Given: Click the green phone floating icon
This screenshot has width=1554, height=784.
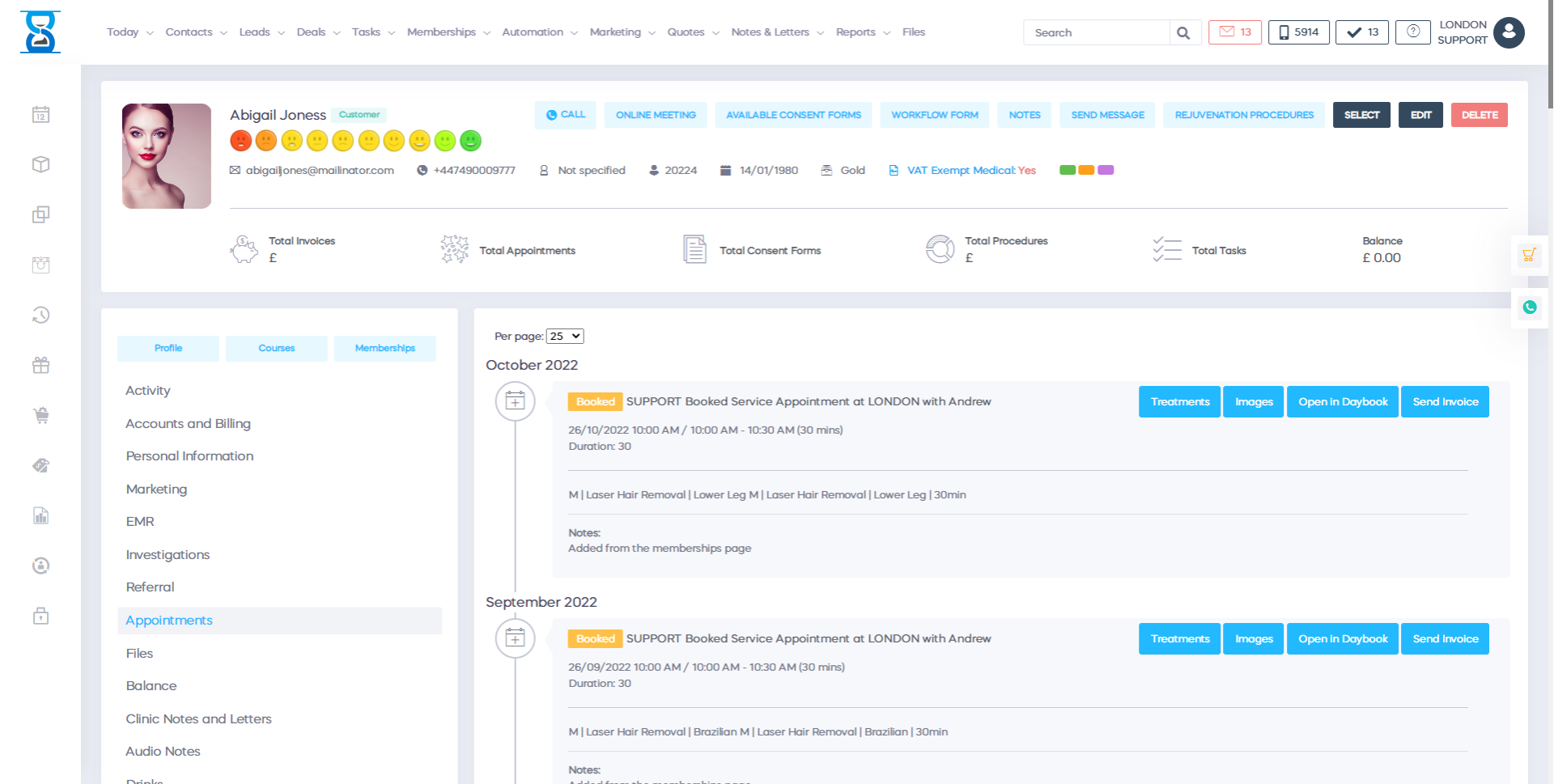Looking at the screenshot, I should (x=1529, y=307).
